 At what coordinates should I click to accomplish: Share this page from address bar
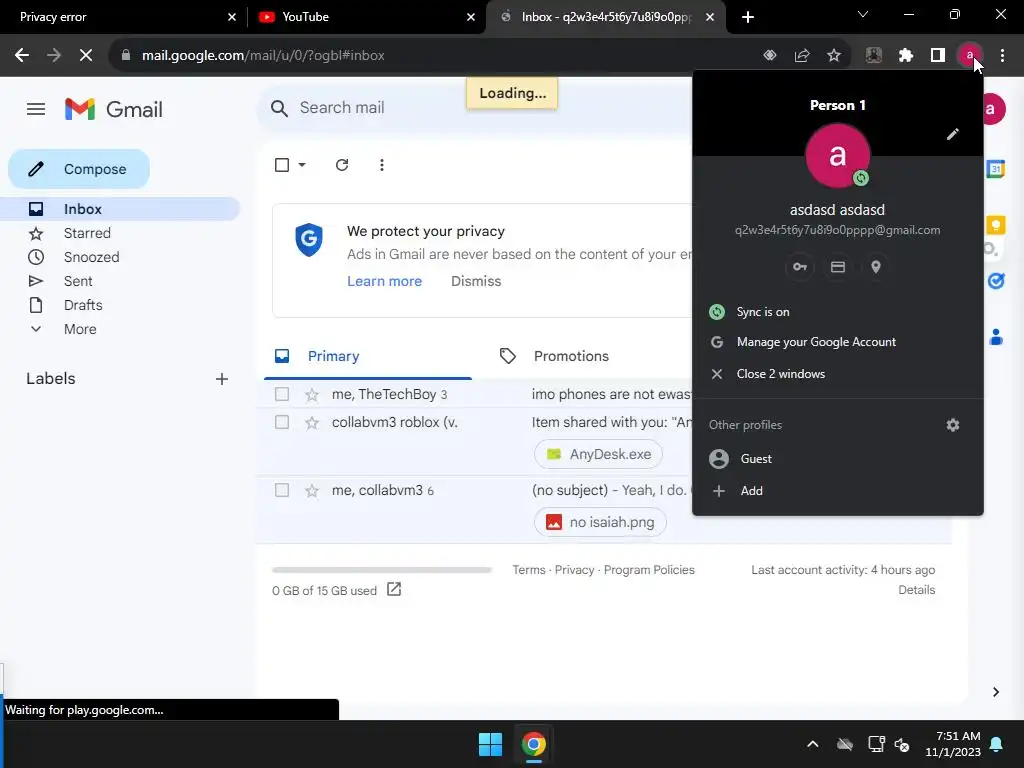coord(802,56)
